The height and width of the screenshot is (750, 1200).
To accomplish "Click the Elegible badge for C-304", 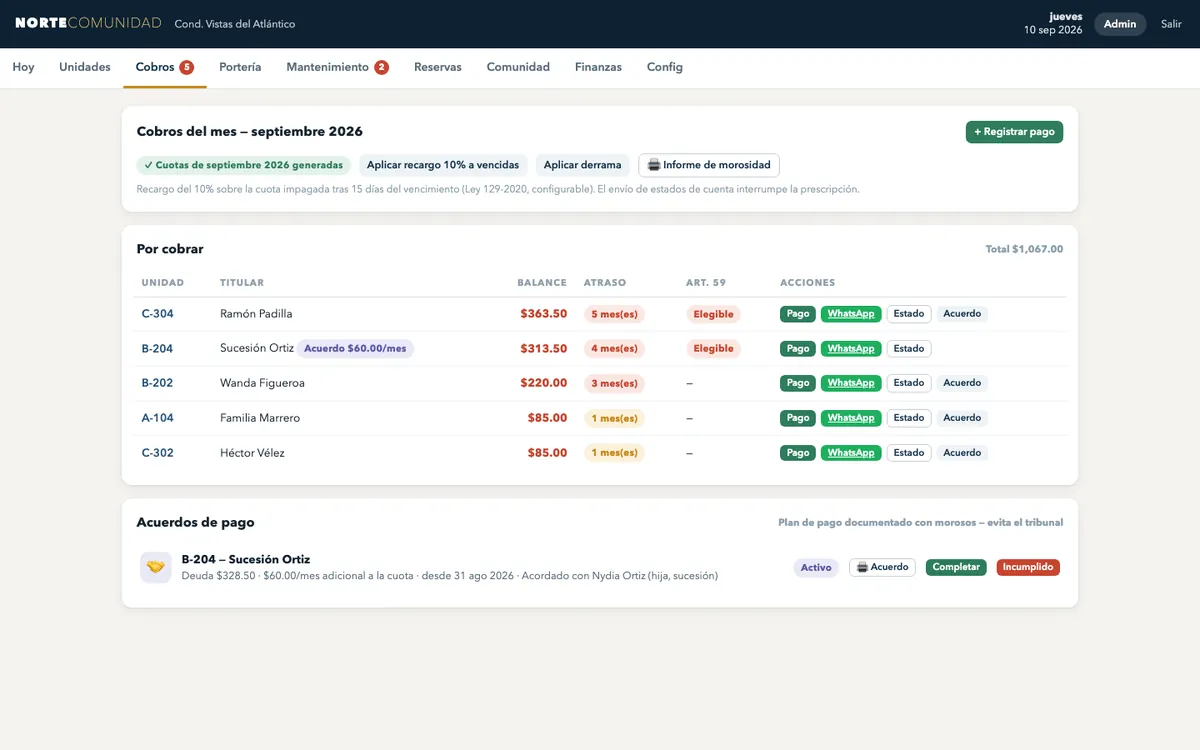I will [714, 314].
